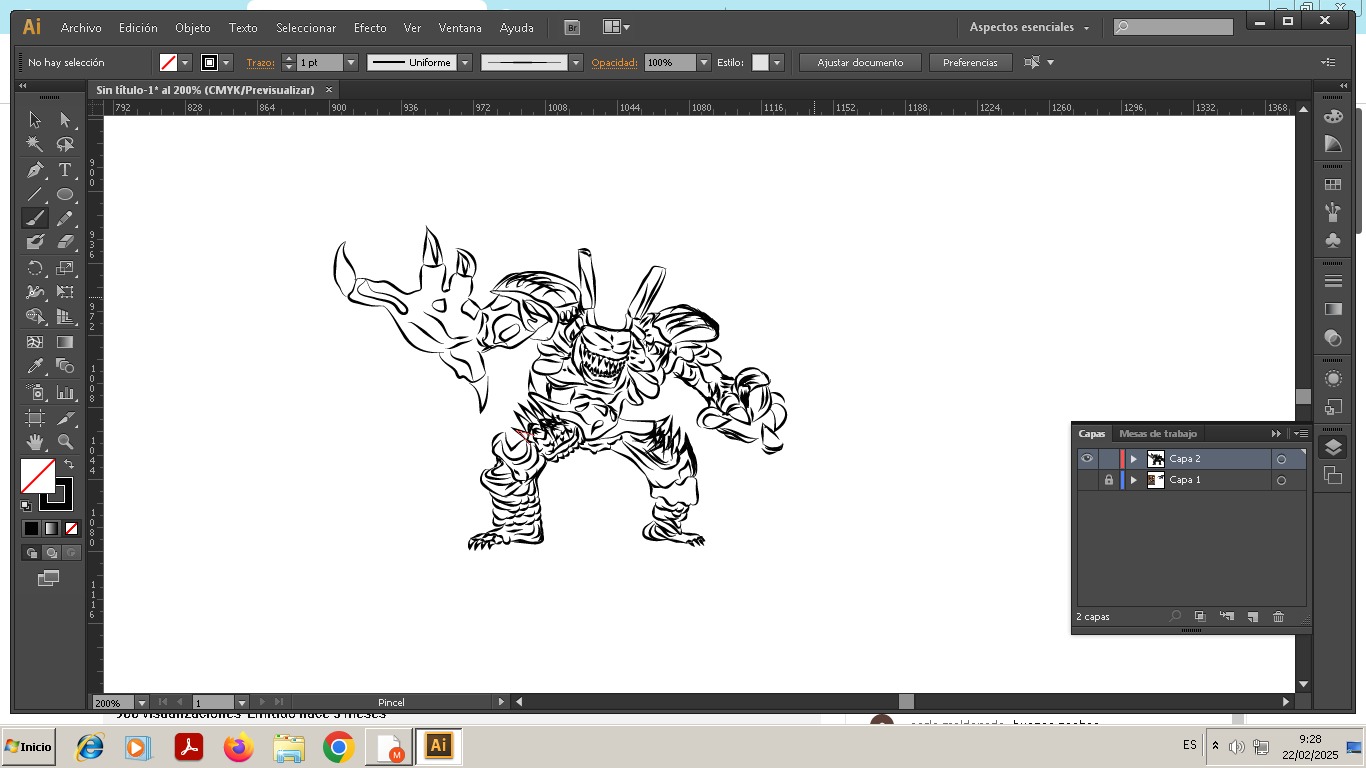Open Firefox from the taskbar
Screen dimensions: 1366x768
coord(238,747)
